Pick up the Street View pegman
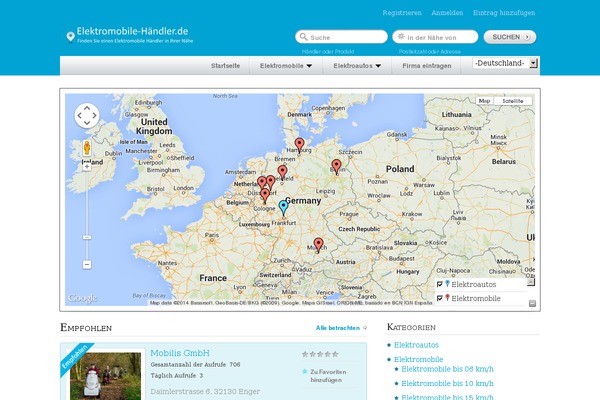 pos(87,148)
